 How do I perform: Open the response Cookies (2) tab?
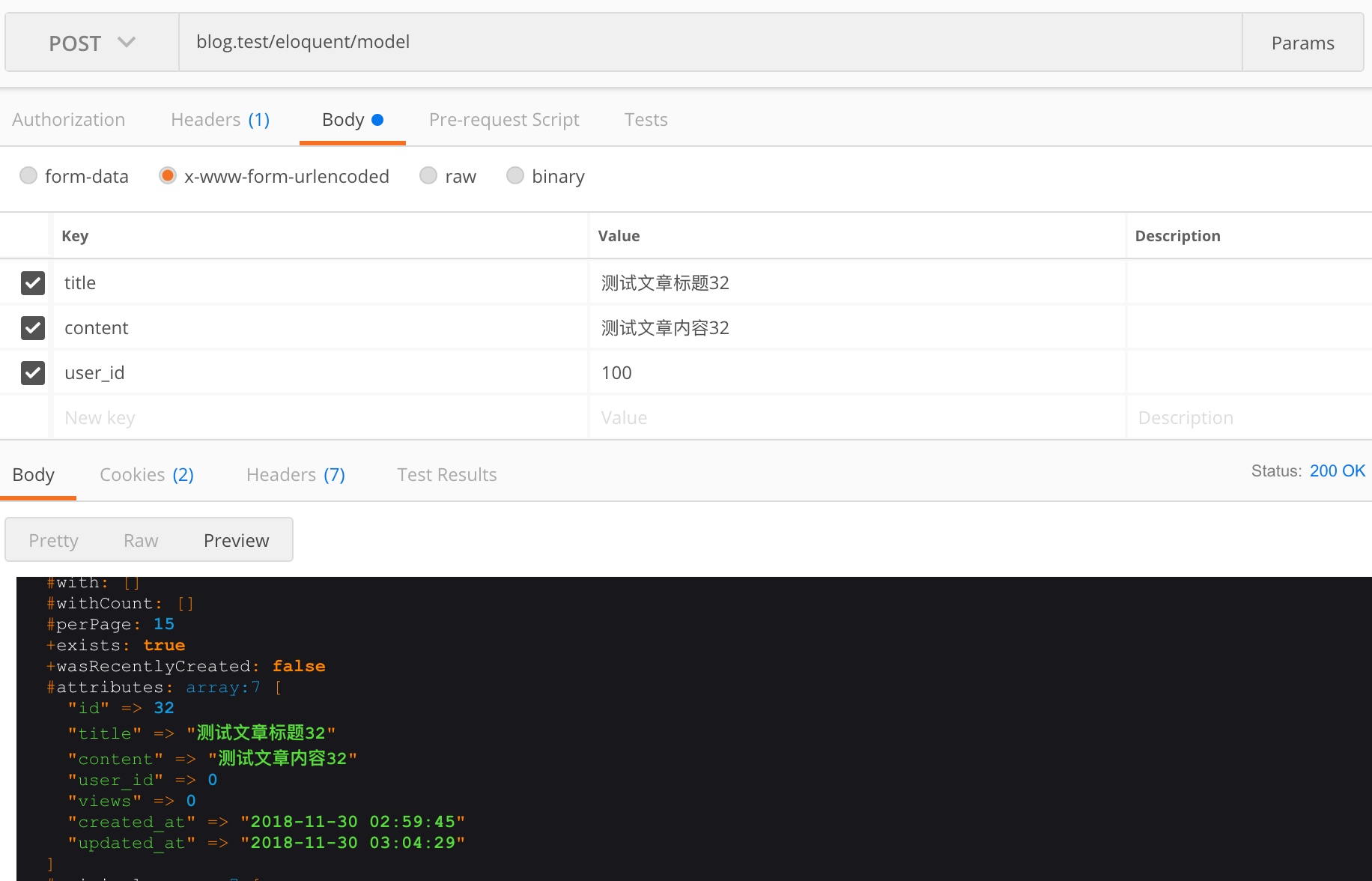[147, 475]
